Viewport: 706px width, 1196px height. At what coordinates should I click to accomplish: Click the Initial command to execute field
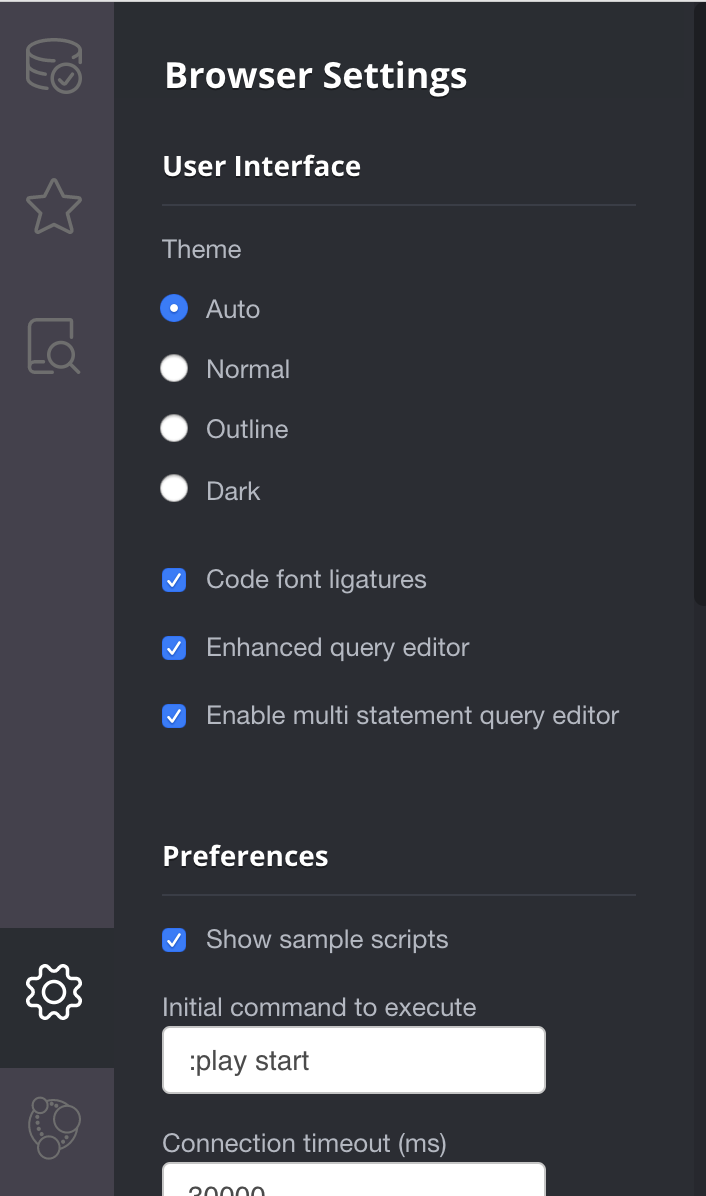[354, 1060]
